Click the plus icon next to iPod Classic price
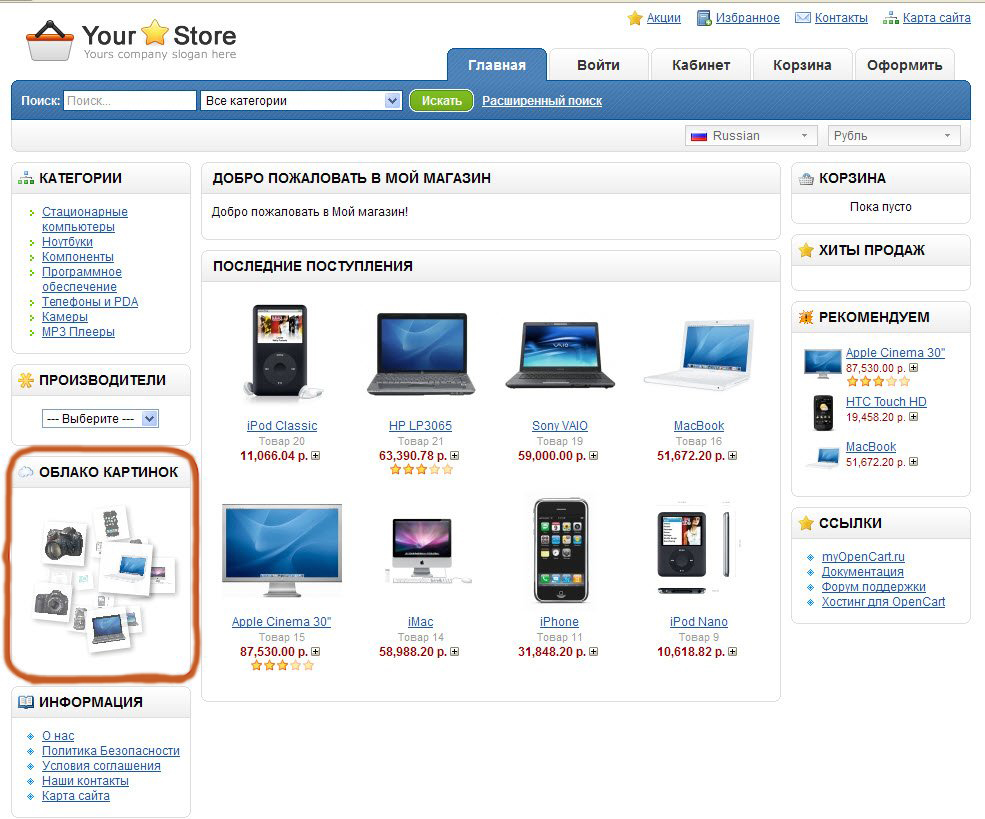The image size is (985, 819). 315,455
